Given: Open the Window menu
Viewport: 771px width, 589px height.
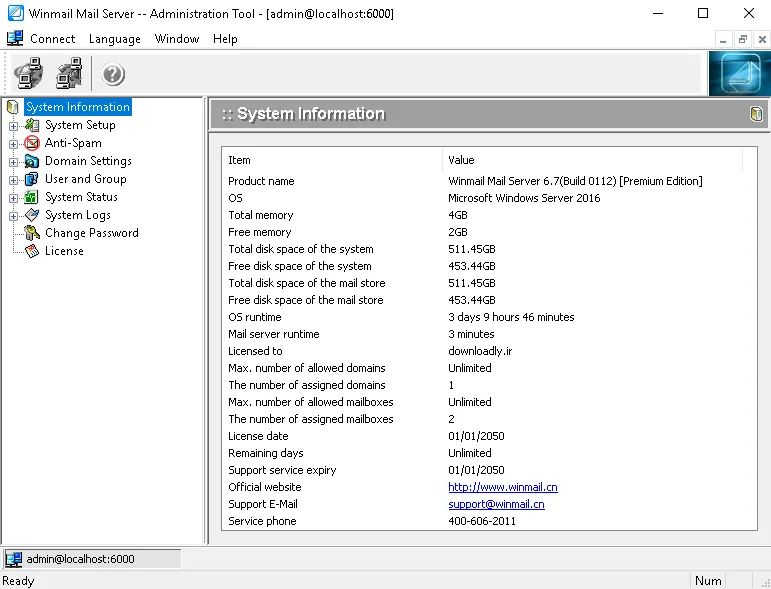Looking at the screenshot, I should tap(177, 39).
